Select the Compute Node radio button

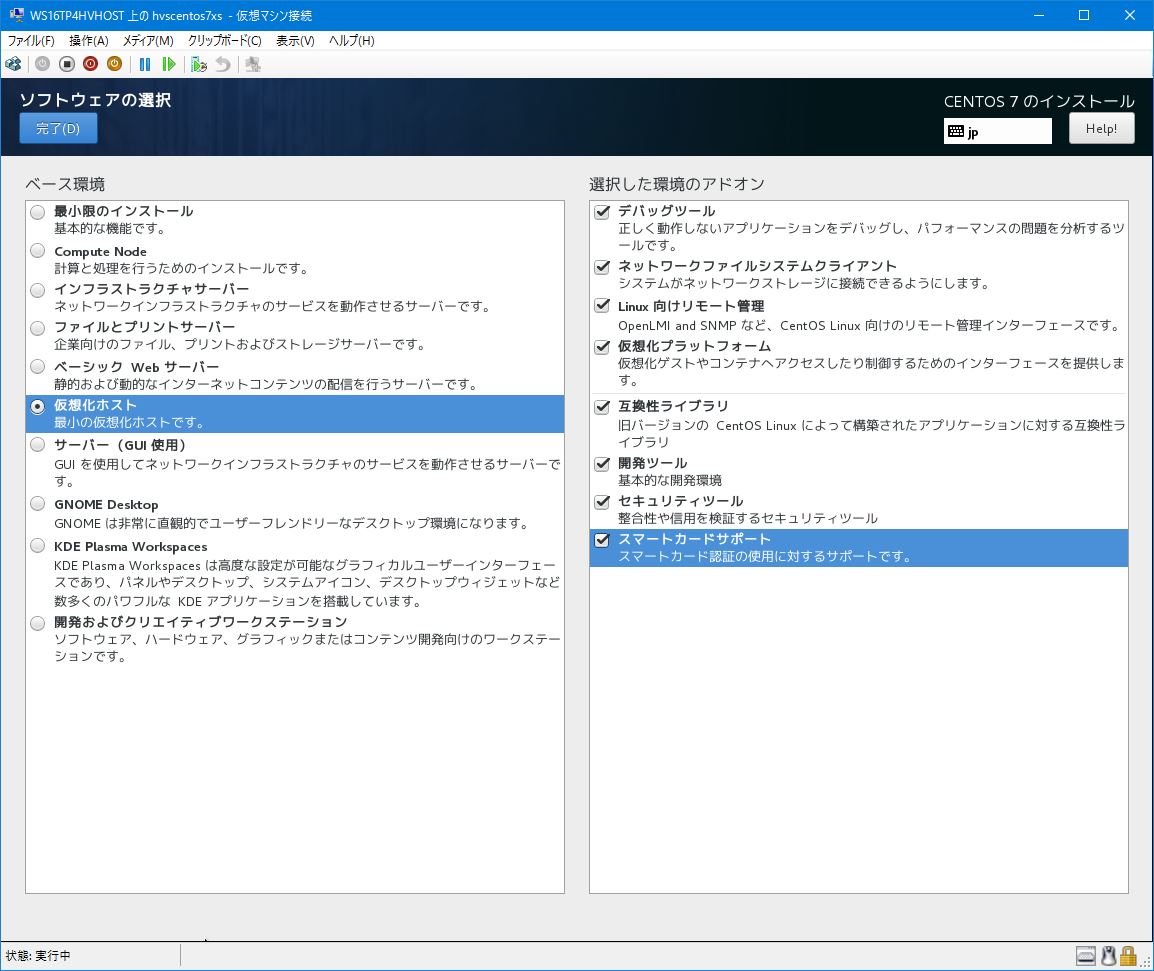38,250
